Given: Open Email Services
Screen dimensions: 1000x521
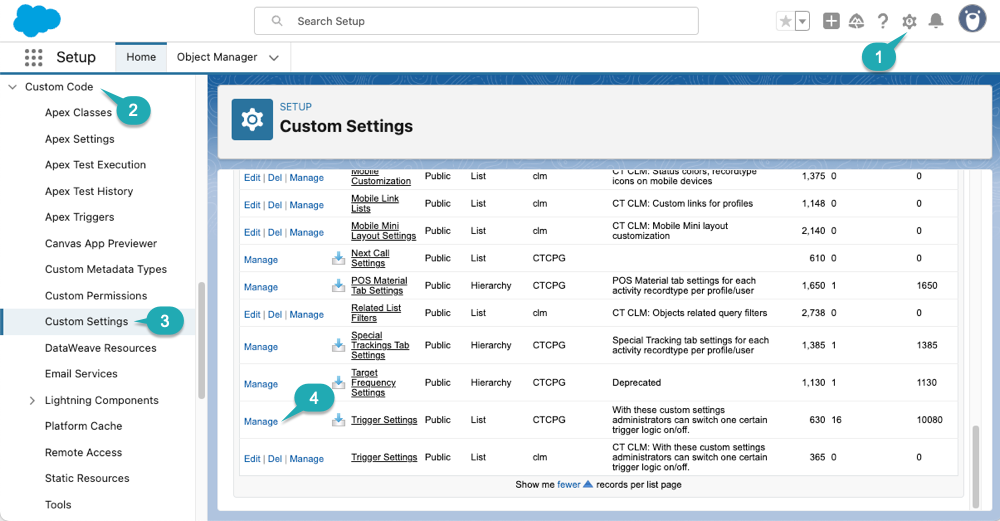Looking at the screenshot, I should [81, 374].
